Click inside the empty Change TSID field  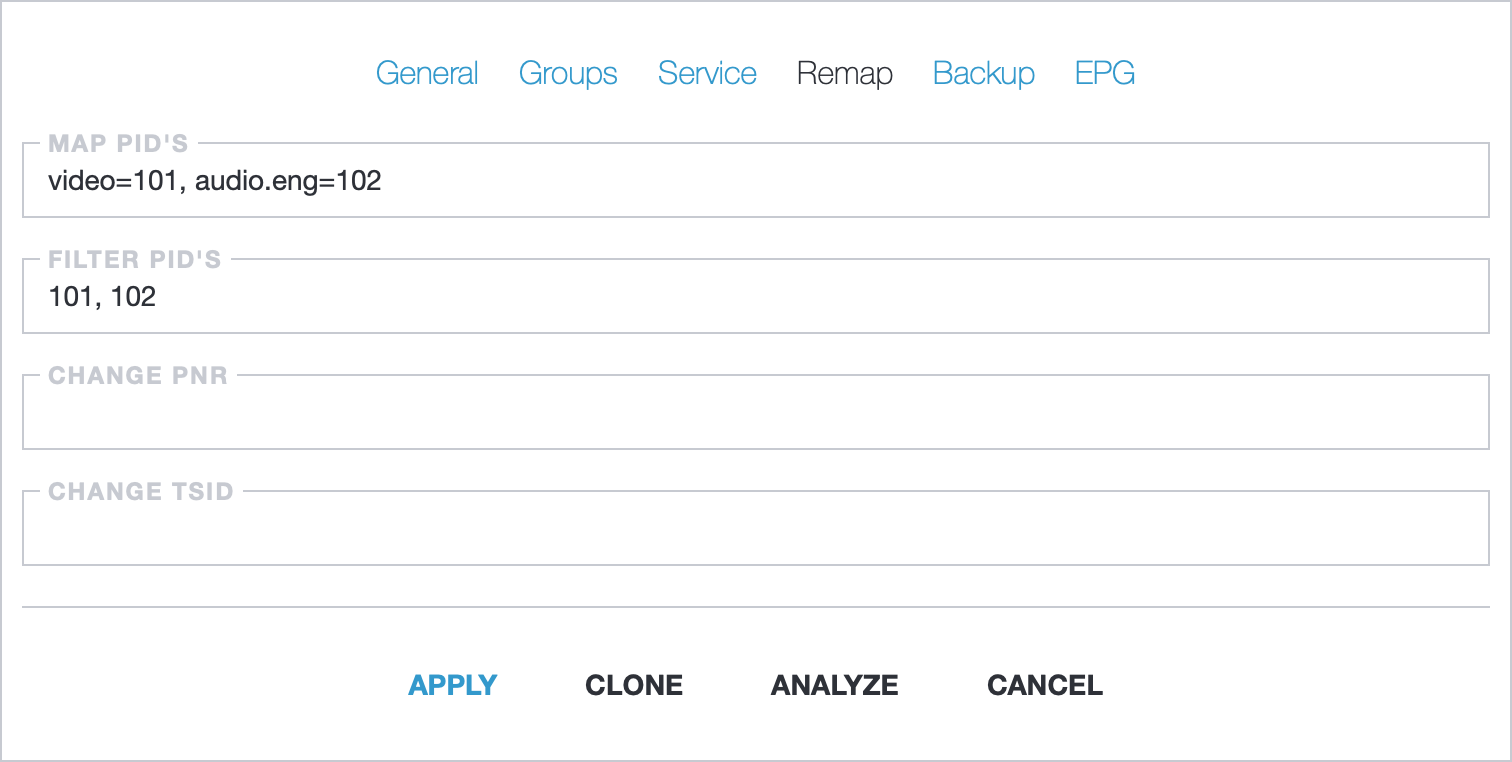[x=756, y=528]
